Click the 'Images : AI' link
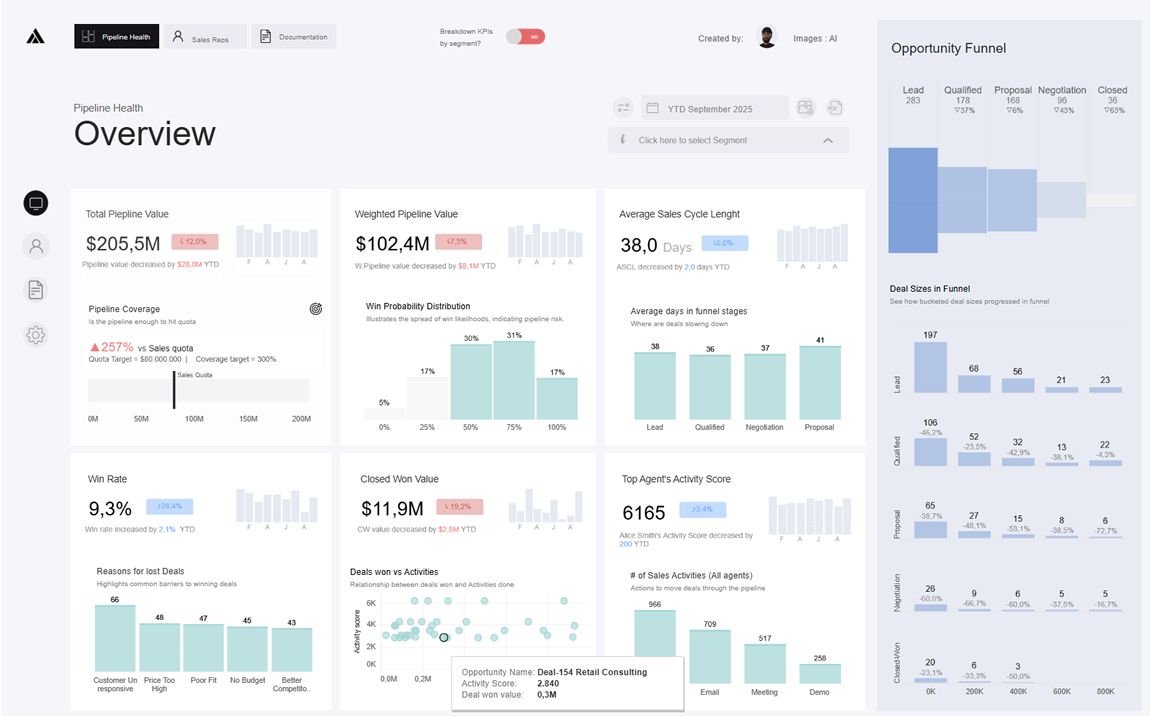1150x716 pixels. (x=814, y=39)
